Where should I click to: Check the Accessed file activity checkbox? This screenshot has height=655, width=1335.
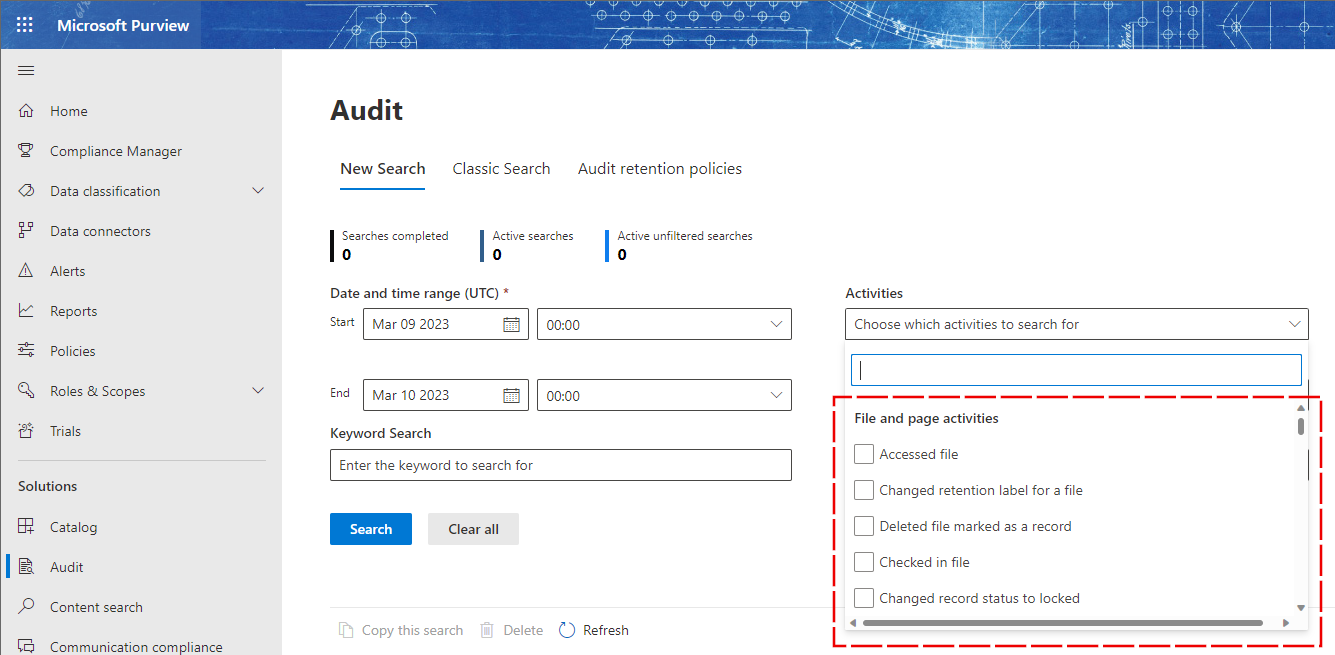(x=864, y=453)
